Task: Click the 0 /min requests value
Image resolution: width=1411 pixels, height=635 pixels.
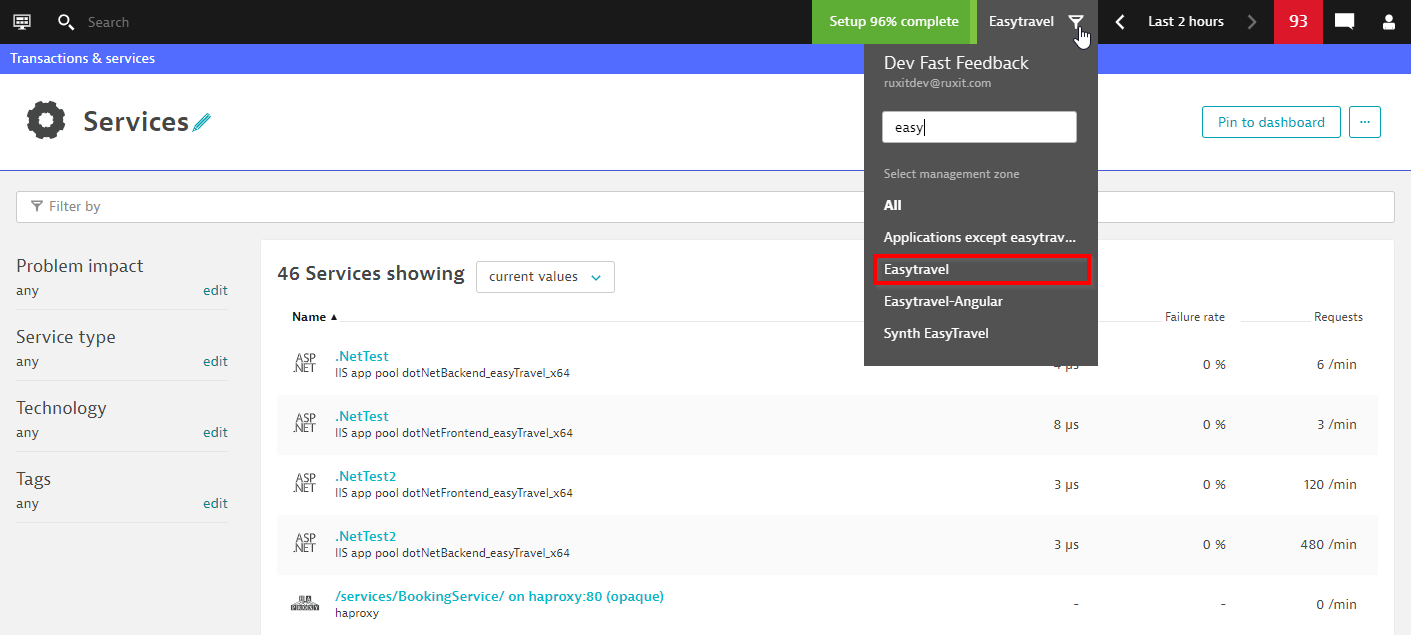Action: [x=1336, y=605]
